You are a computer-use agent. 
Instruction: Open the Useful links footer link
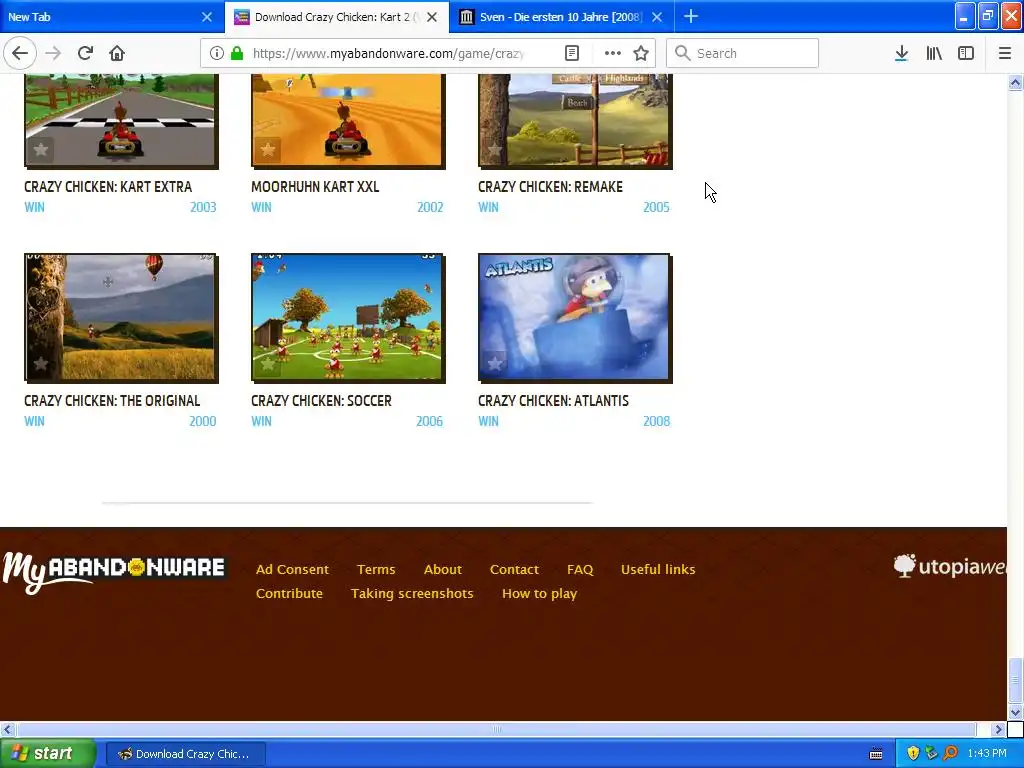coord(658,569)
